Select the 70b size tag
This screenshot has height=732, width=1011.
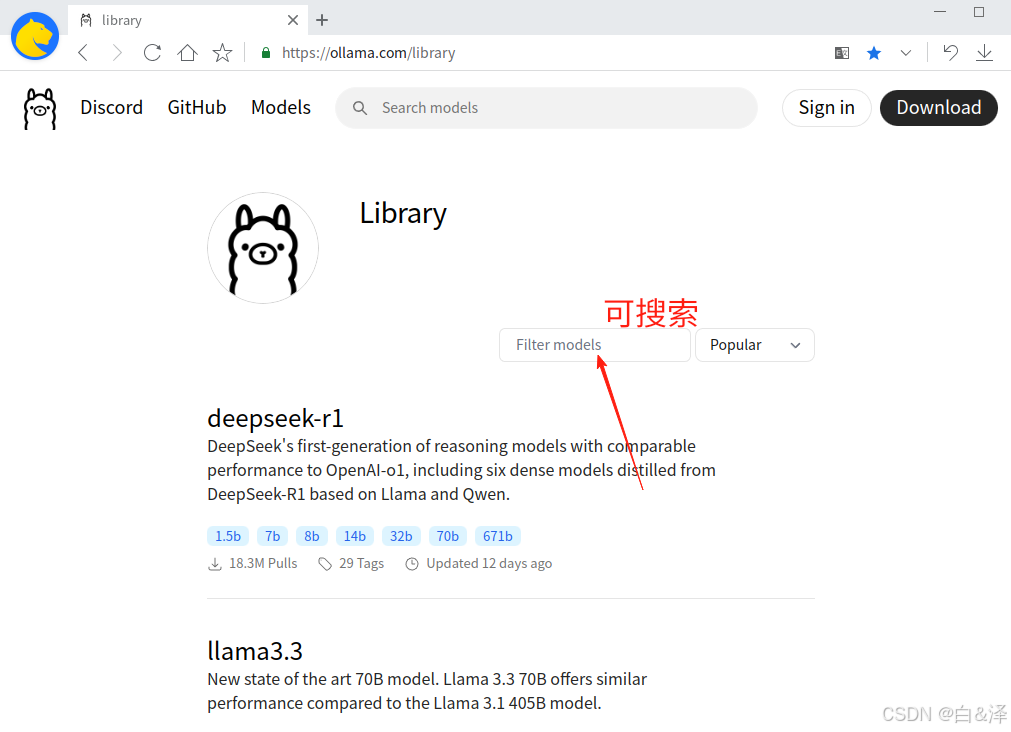(x=447, y=536)
